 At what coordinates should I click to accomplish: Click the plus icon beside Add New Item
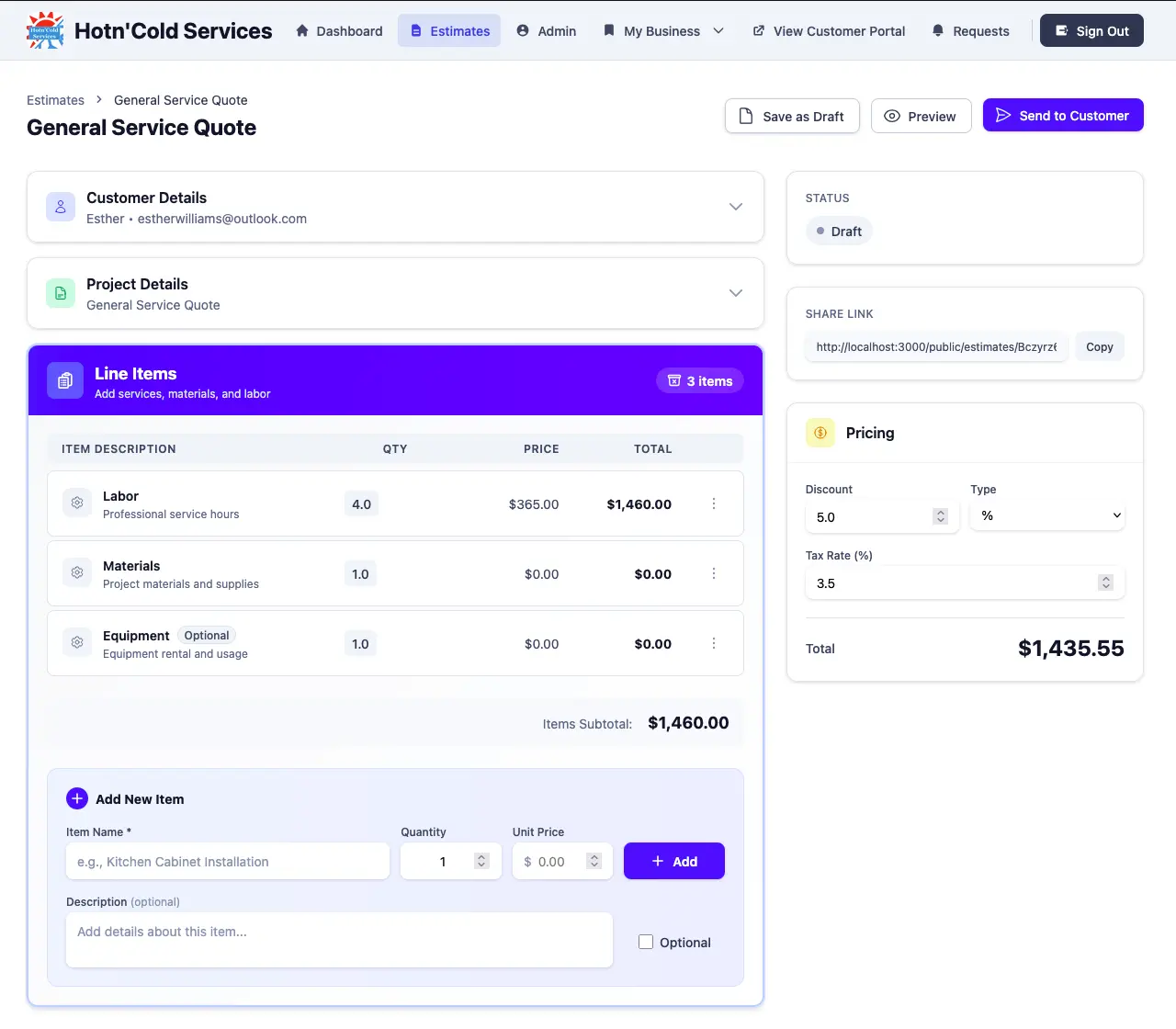coord(76,798)
